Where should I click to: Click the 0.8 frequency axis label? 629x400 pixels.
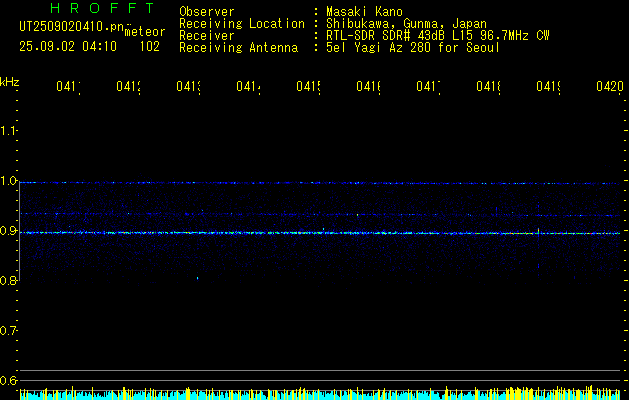8,281
